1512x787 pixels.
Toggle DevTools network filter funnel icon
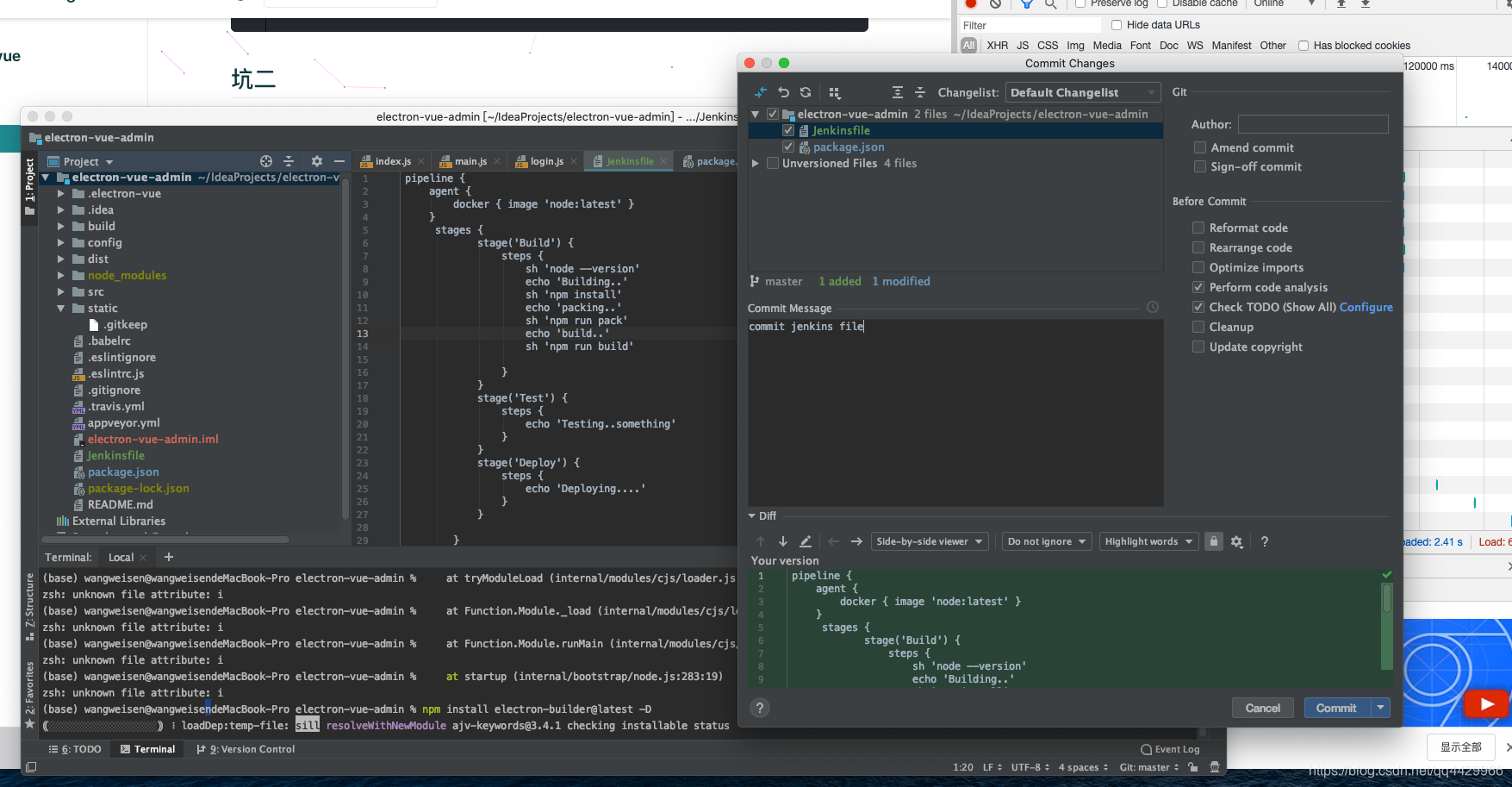click(x=1026, y=3)
